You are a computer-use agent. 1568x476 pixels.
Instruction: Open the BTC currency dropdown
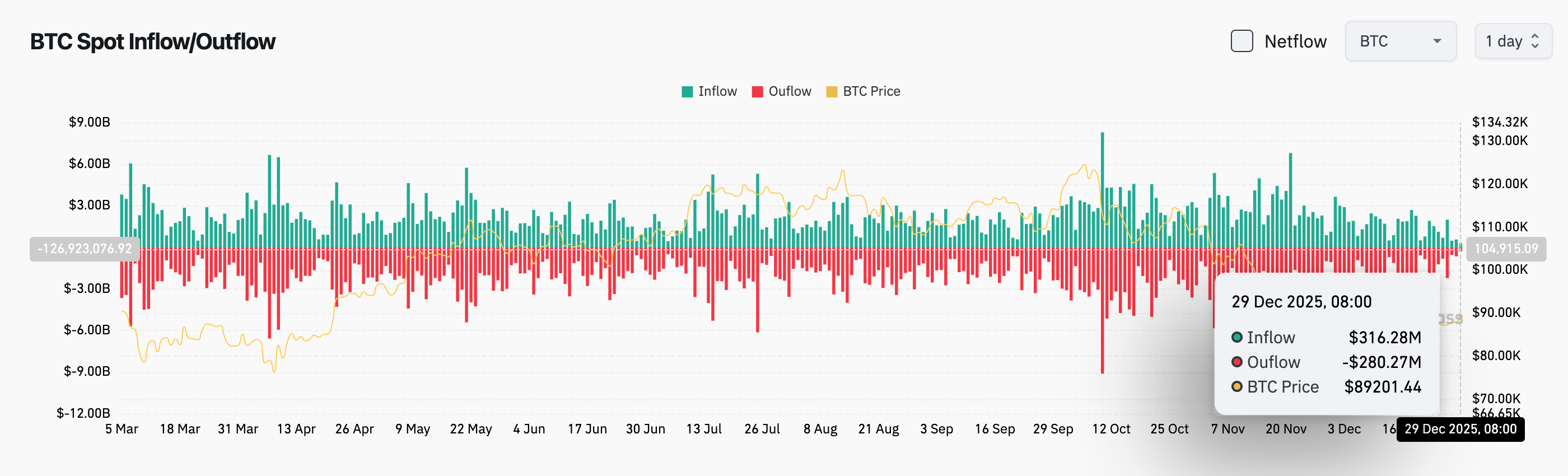(x=1401, y=41)
